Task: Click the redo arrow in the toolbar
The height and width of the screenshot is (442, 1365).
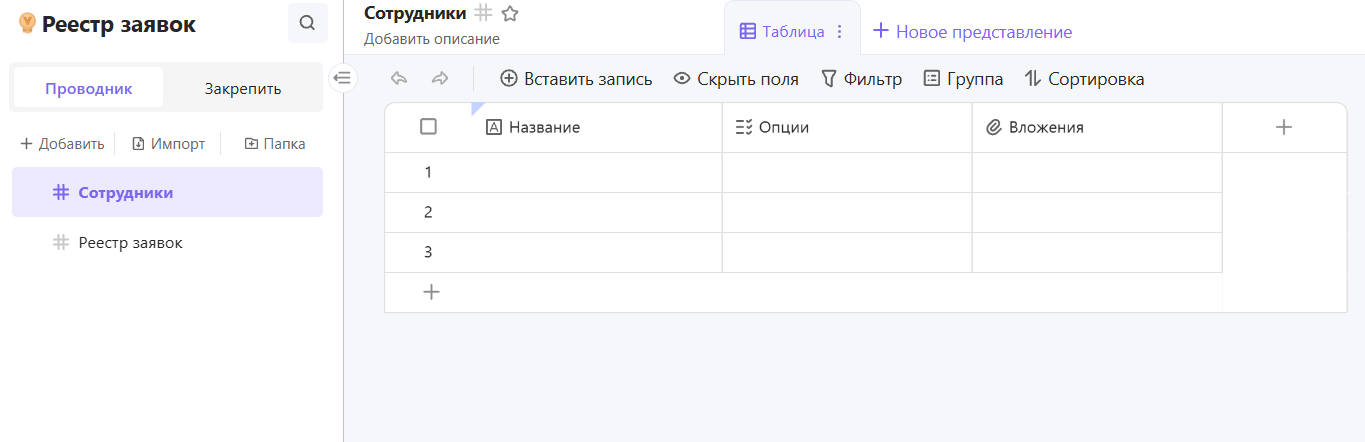Action: tap(440, 79)
